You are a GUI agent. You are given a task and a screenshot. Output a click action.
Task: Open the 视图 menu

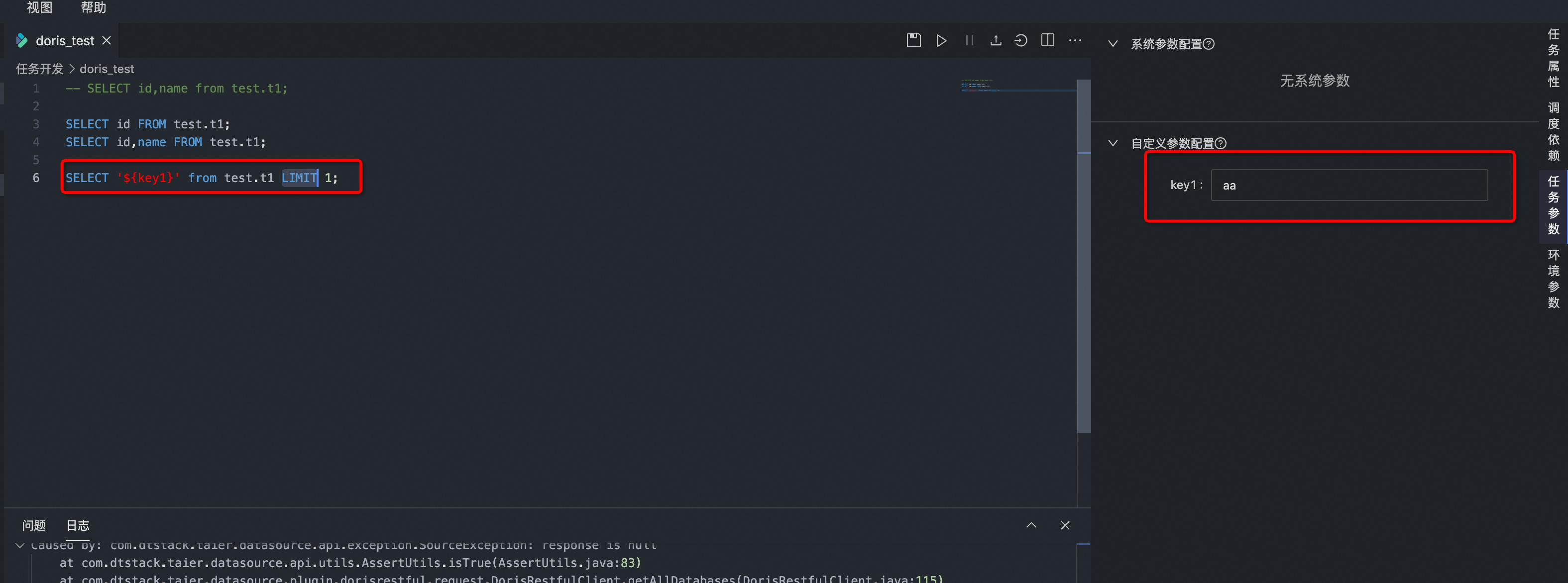(39, 8)
